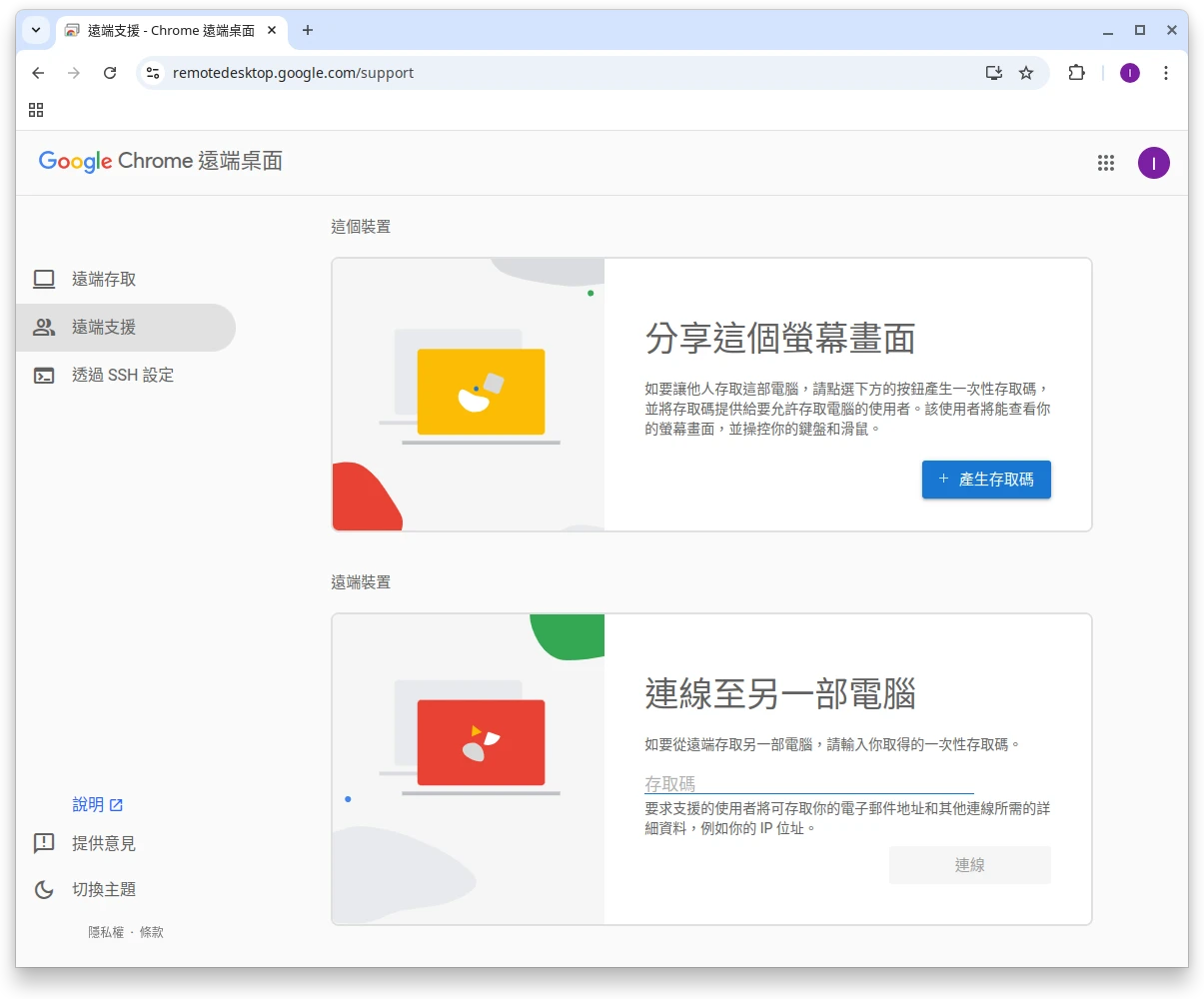Open the apps grid shortcut in bookmarks bar
Screen dimensions: 1204x999
tap(36, 110)
